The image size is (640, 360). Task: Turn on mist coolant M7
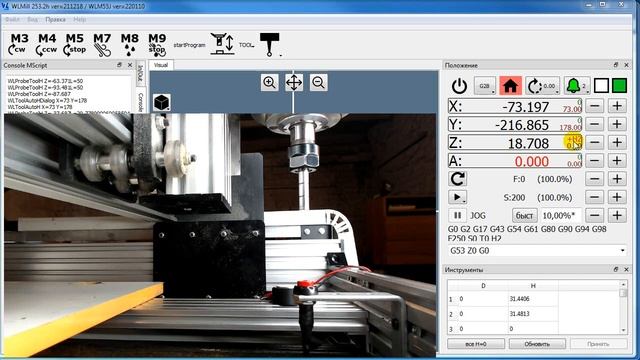tap(102, 44)
